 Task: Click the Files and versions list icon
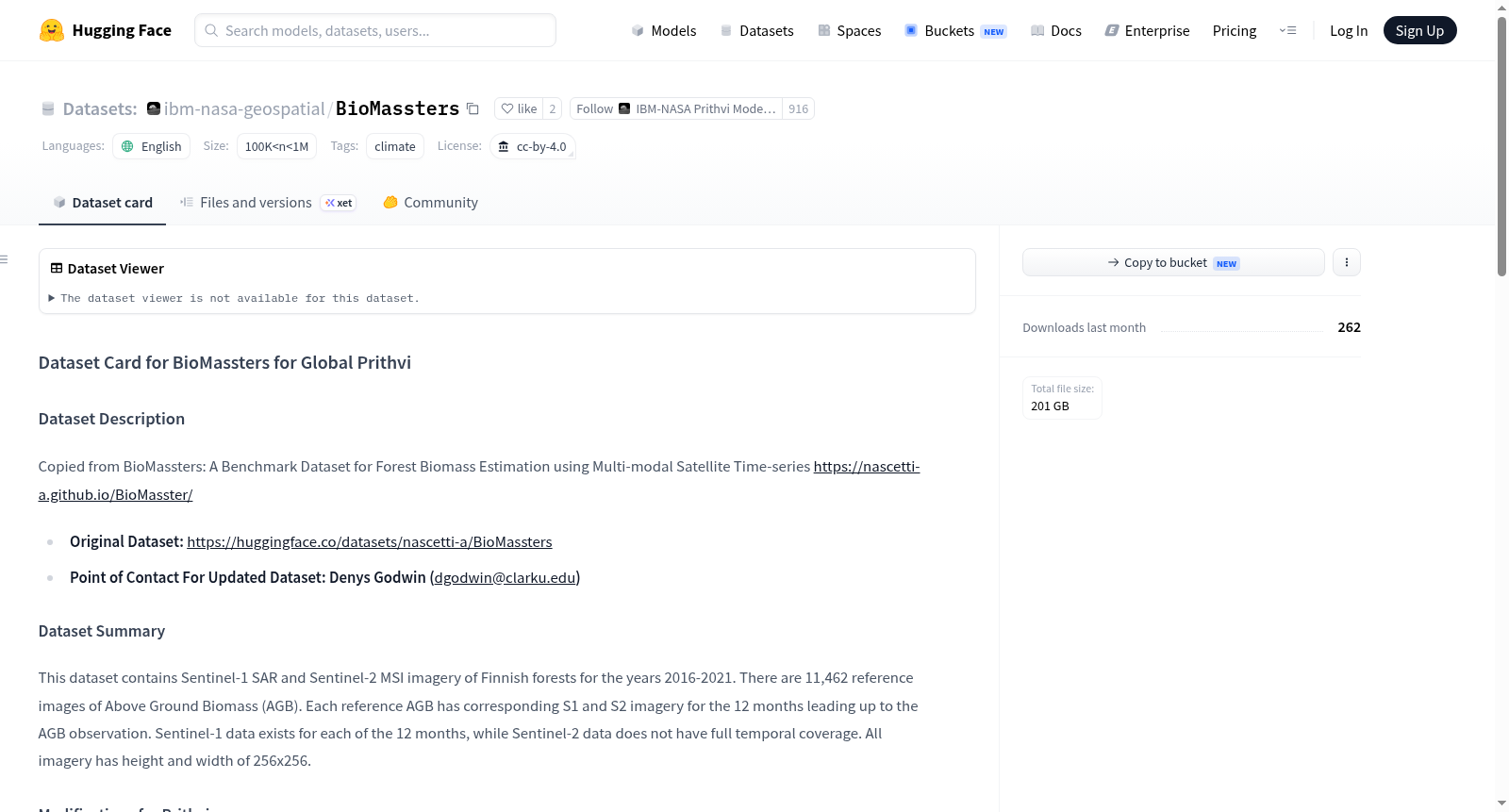[187, 202]
